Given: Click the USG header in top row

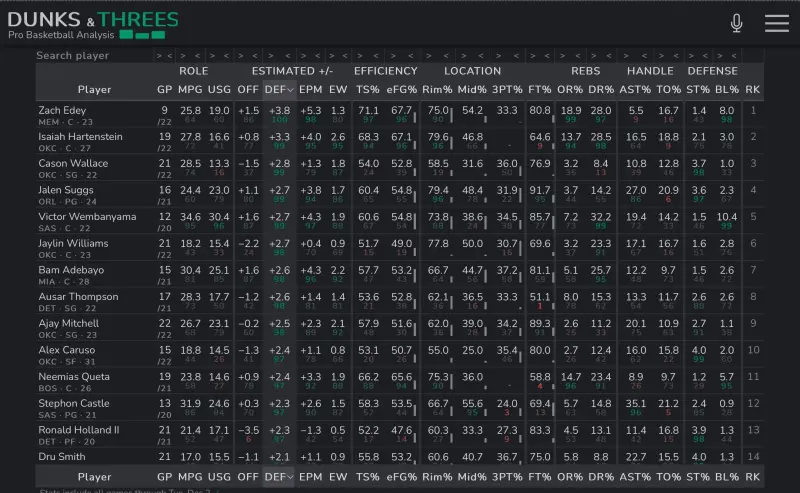Looking at the screenshot, I should click(x=219, y=89).
